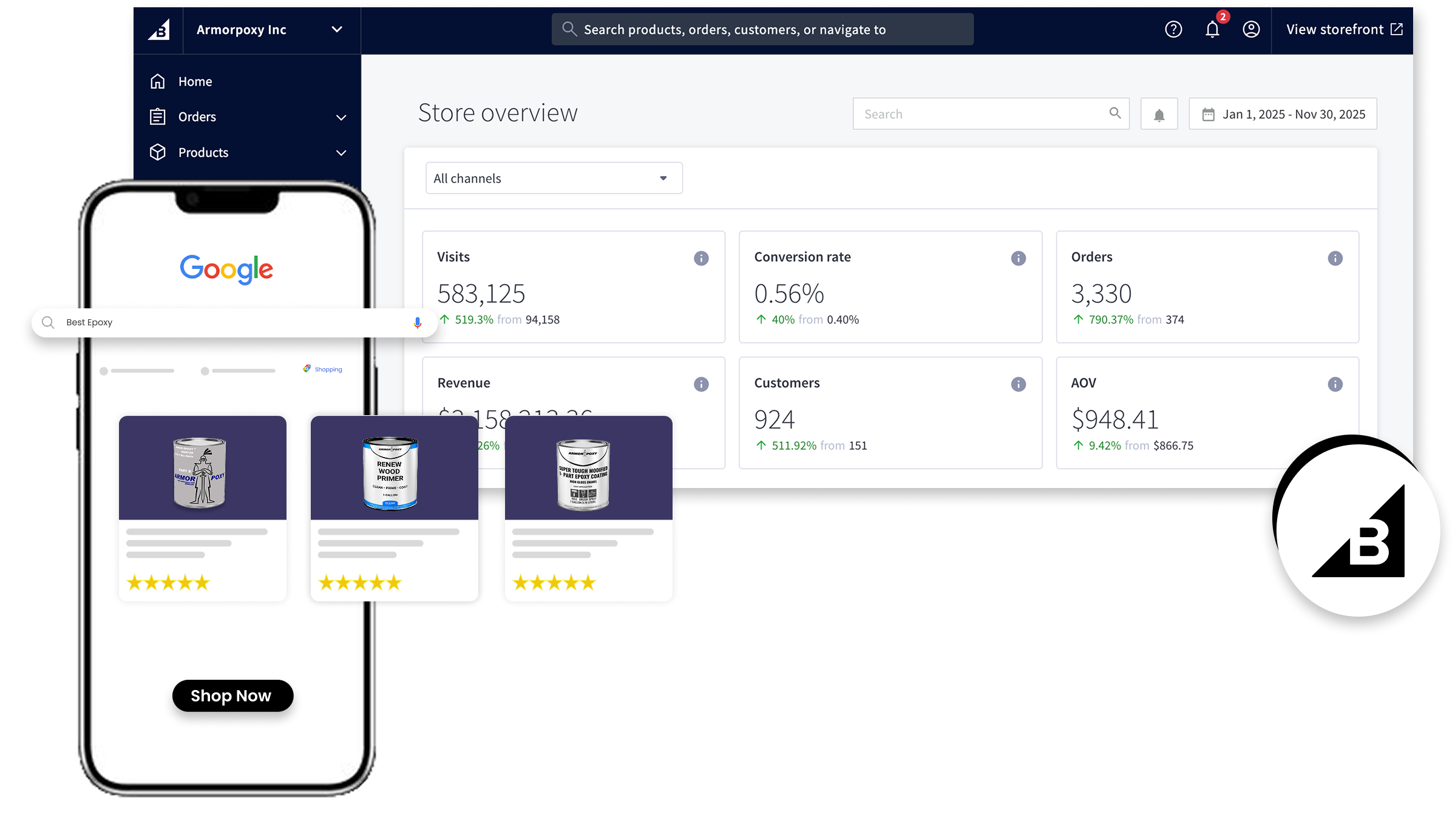The image size is (1455, 840).
Task: Expand the Products sidebar submenu chevron
Action: 341,153
